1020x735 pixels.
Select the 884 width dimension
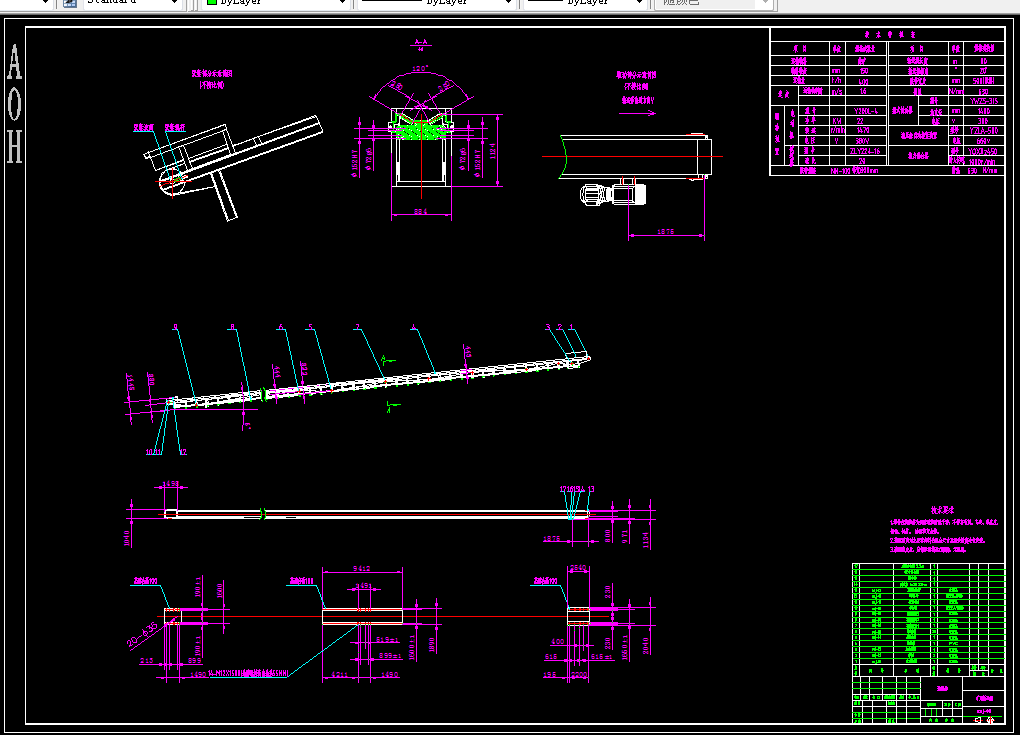pyautogui.click(x=421, y=211)
